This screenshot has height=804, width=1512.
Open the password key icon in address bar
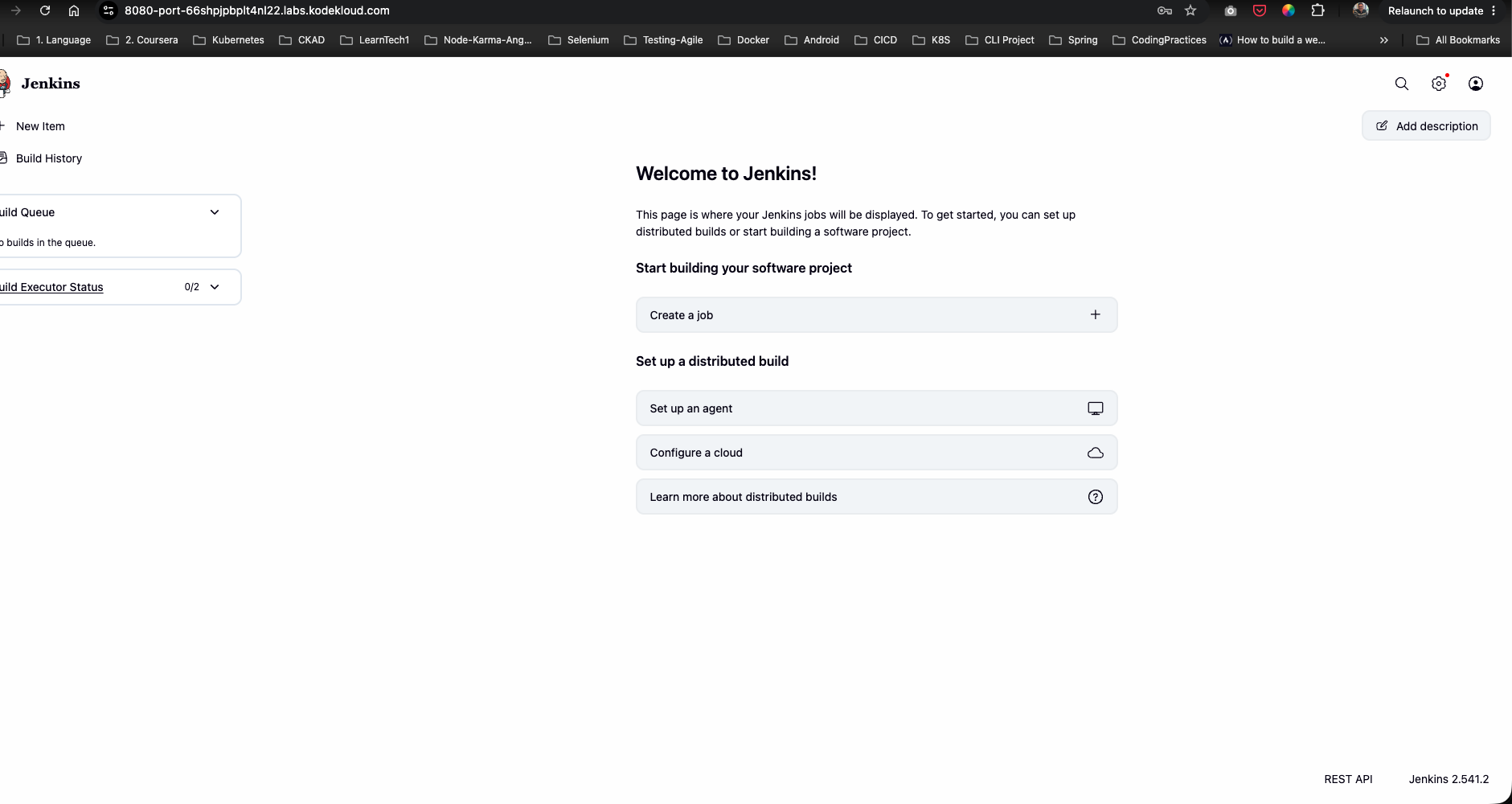tap(1164, 10)
